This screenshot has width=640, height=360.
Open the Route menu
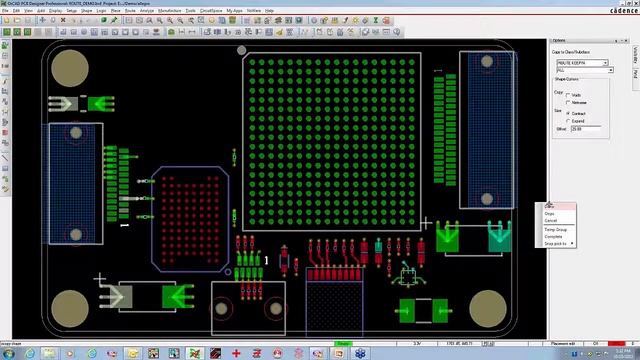point(130,11)
